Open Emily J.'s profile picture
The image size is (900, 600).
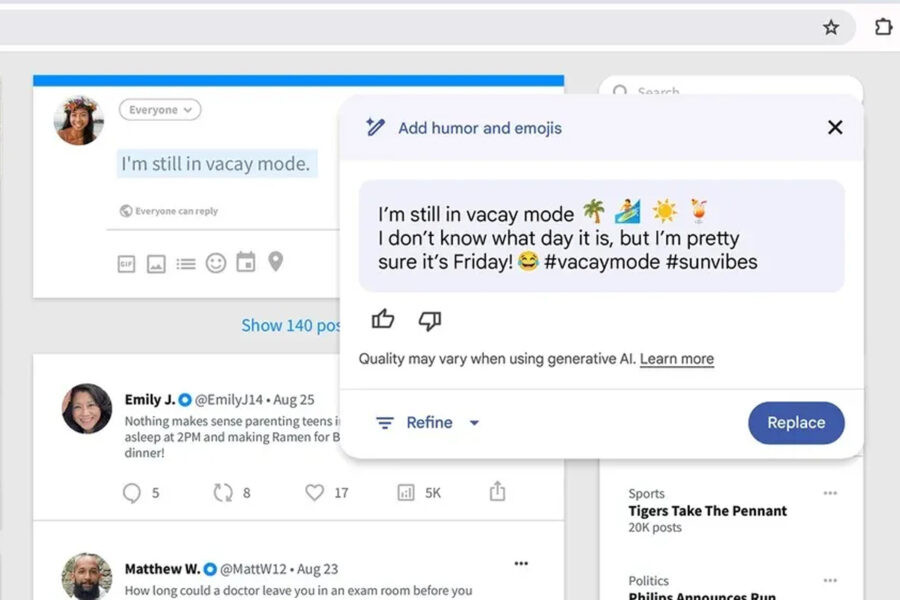tap(87, 408)
